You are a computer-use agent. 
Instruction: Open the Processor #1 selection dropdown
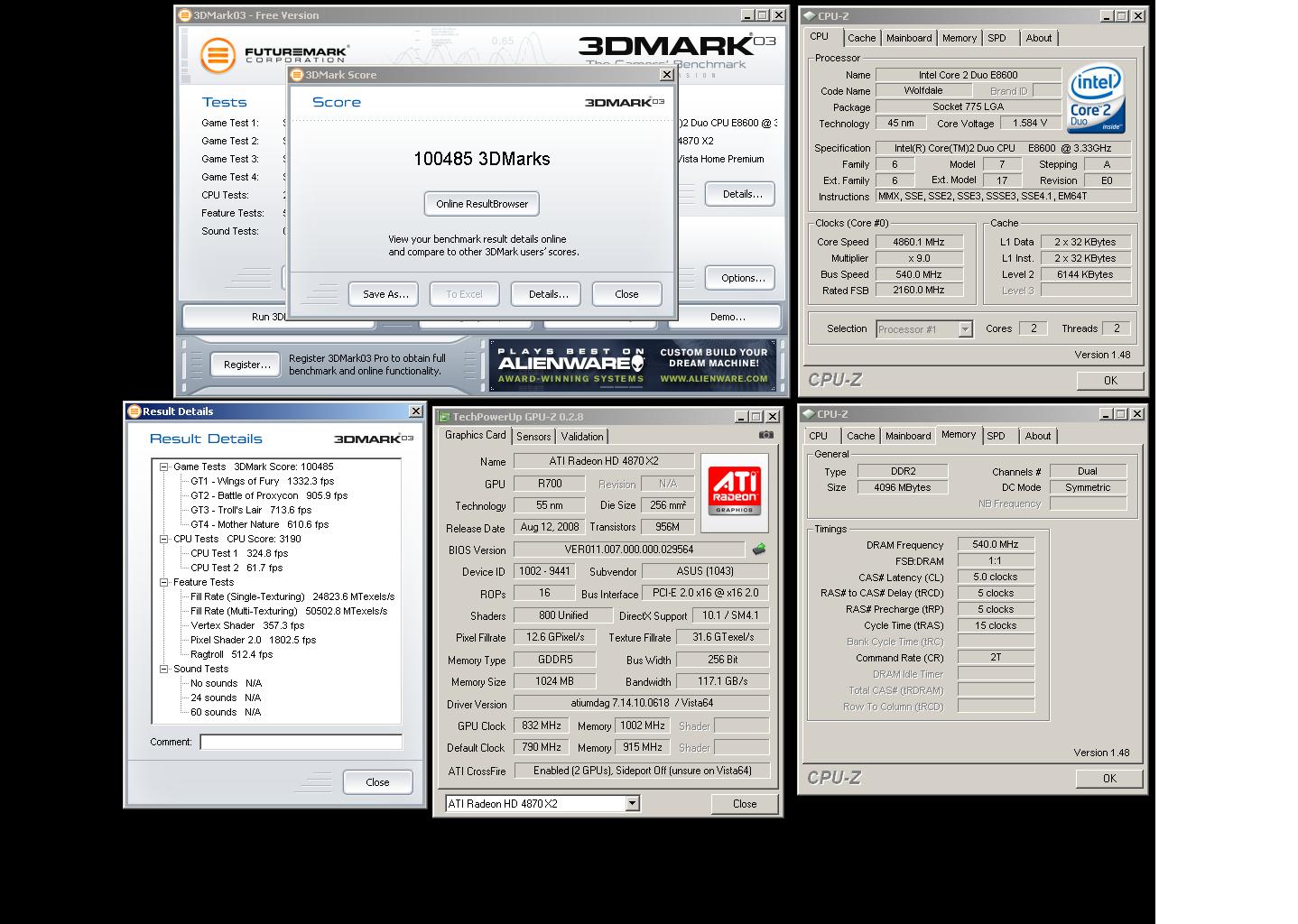[965, 329]
